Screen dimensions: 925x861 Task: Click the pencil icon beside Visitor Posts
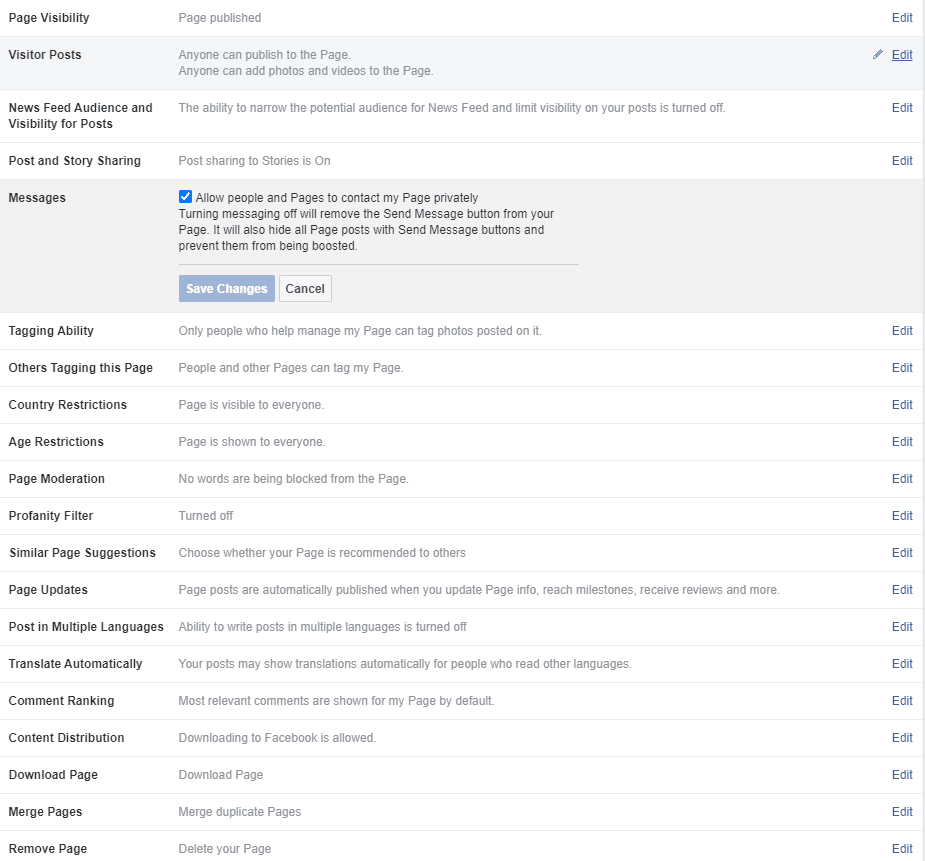point(878,54)
